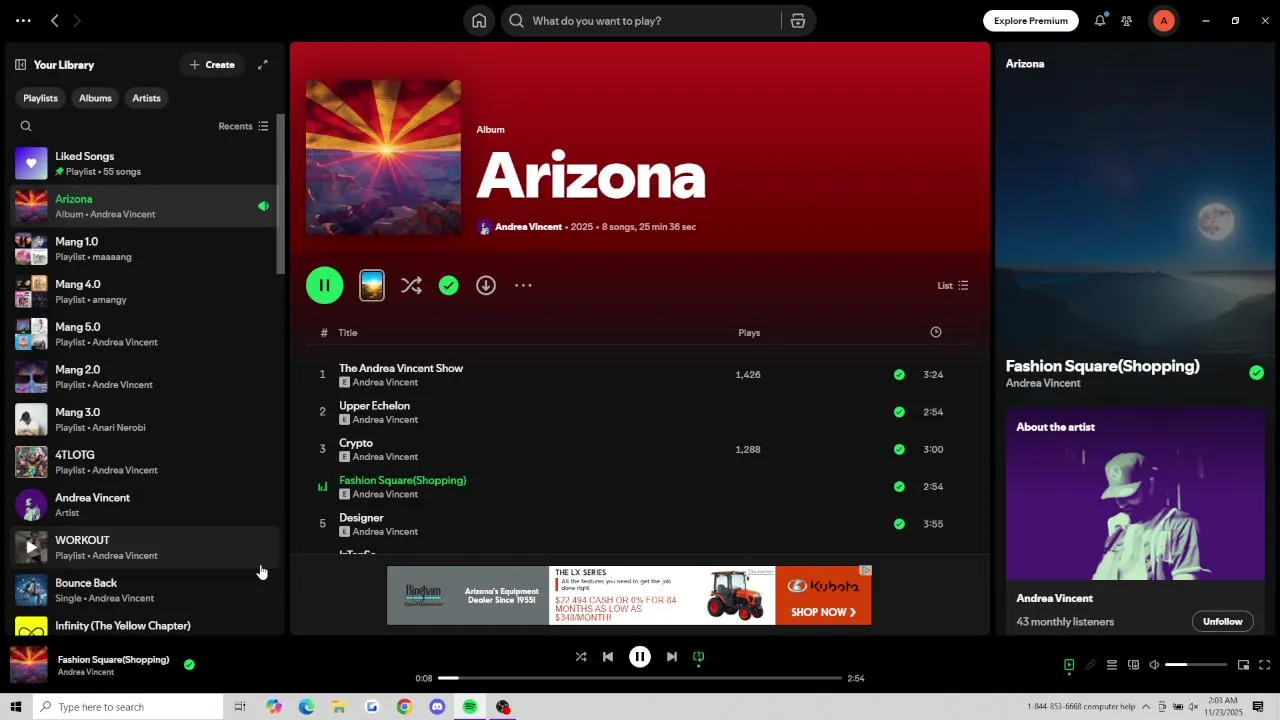Image resolution: width=1280 pixels, height=720 pixels.
Task: Open the Queue icon
Action: (1111, 665)
